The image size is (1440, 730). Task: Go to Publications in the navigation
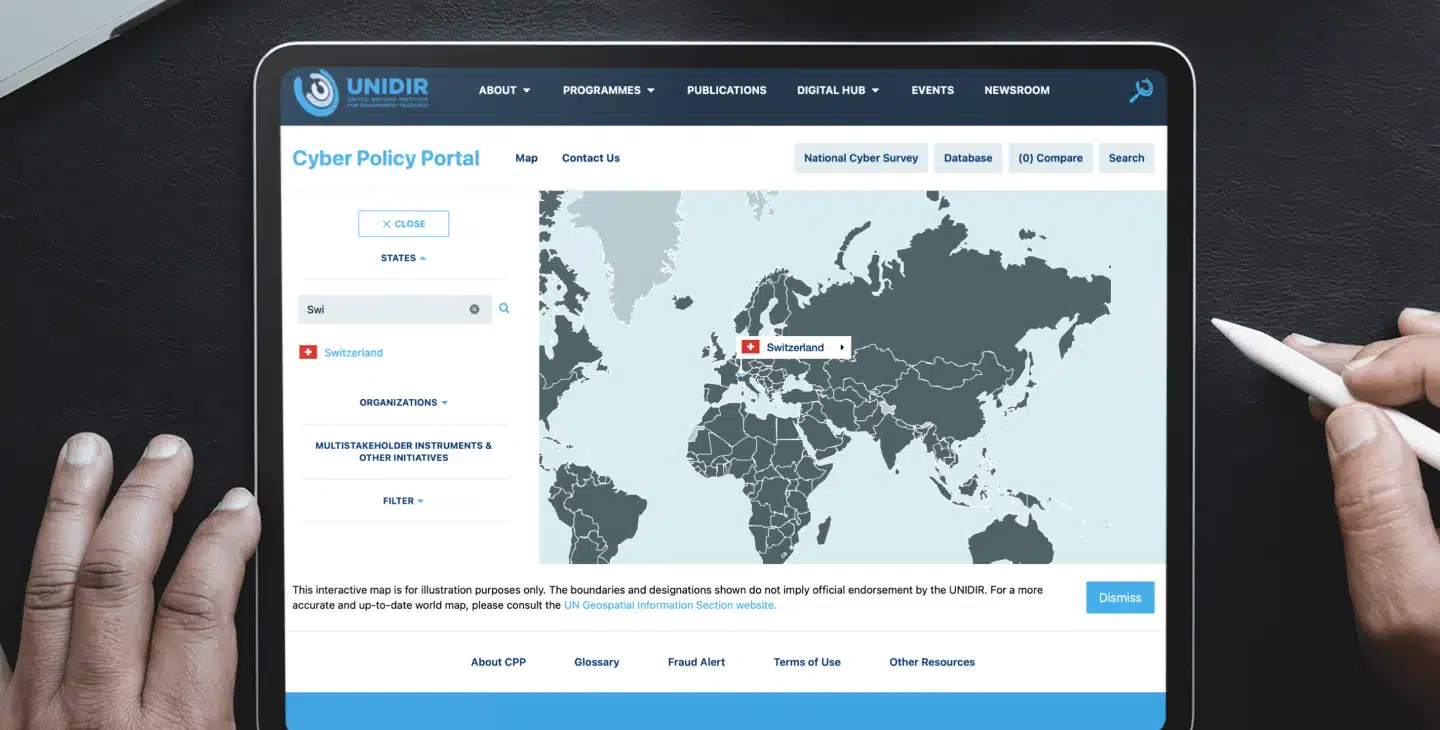pos(726,90)
